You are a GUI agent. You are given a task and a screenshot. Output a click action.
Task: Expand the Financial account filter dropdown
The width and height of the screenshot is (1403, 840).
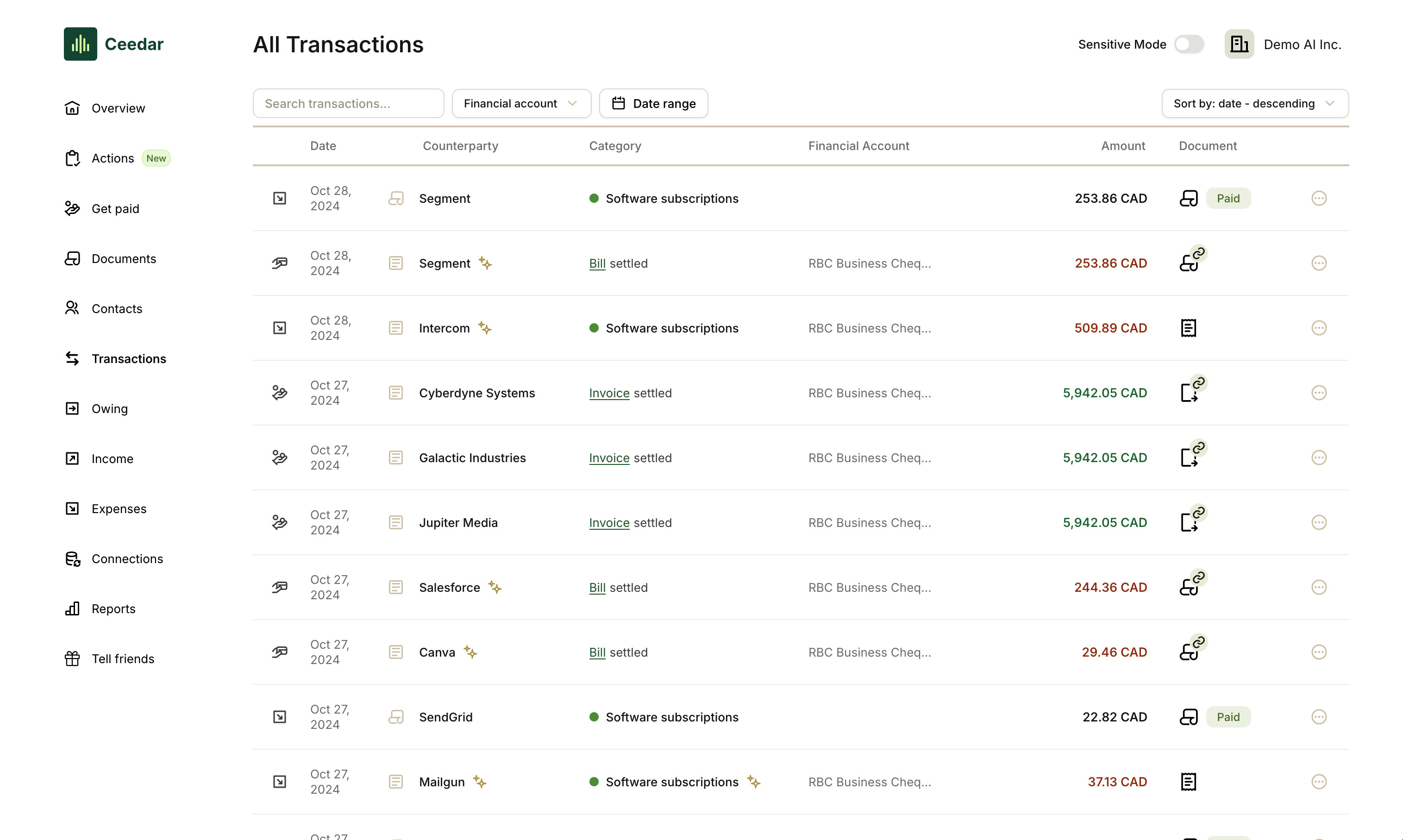pos(520,104)
